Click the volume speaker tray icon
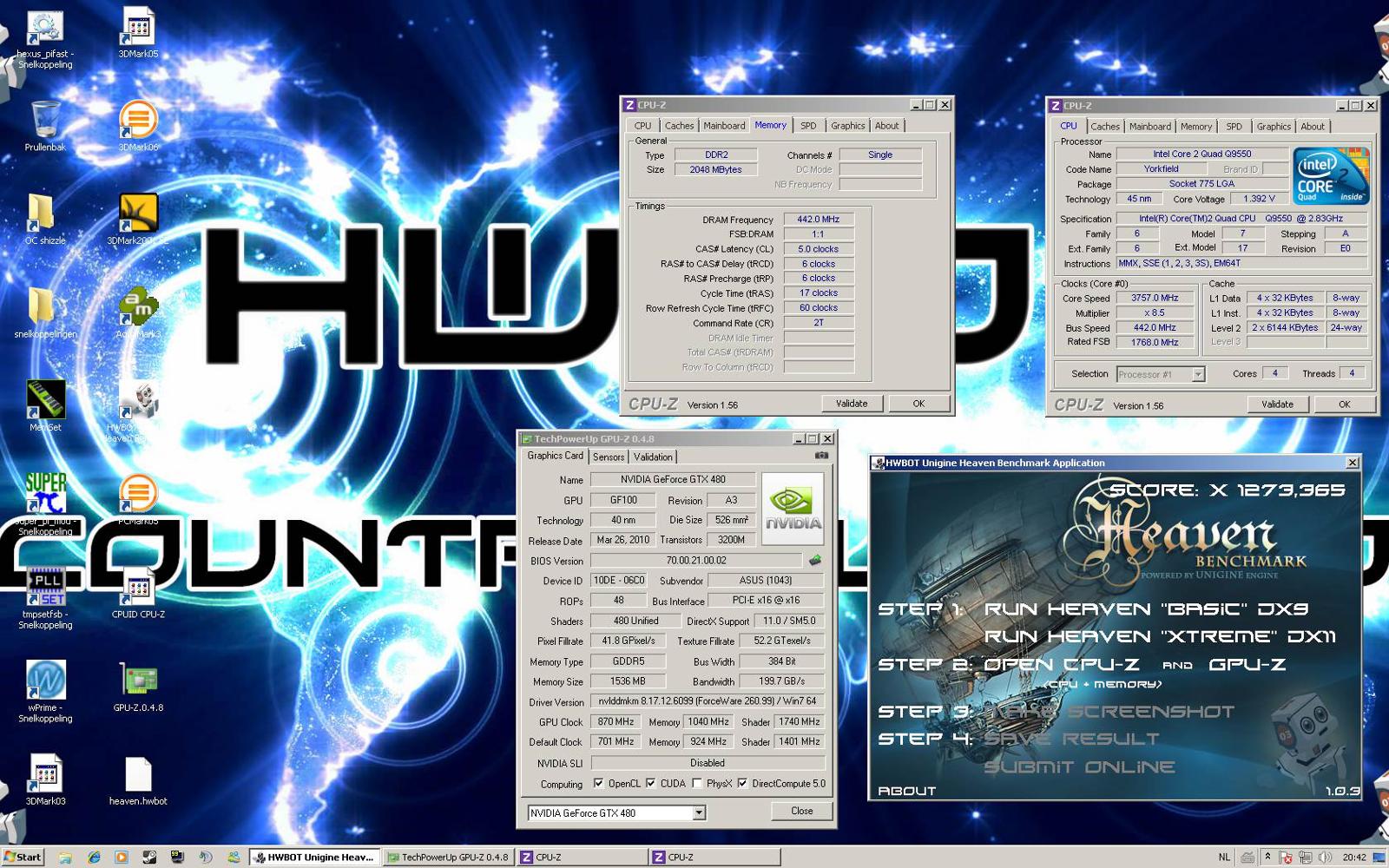 (x=1324, y=857)
